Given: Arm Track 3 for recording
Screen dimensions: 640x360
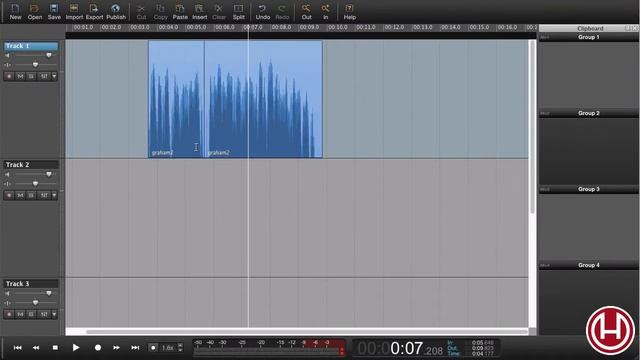Looking at the screenshot, I should pos(9,314).
